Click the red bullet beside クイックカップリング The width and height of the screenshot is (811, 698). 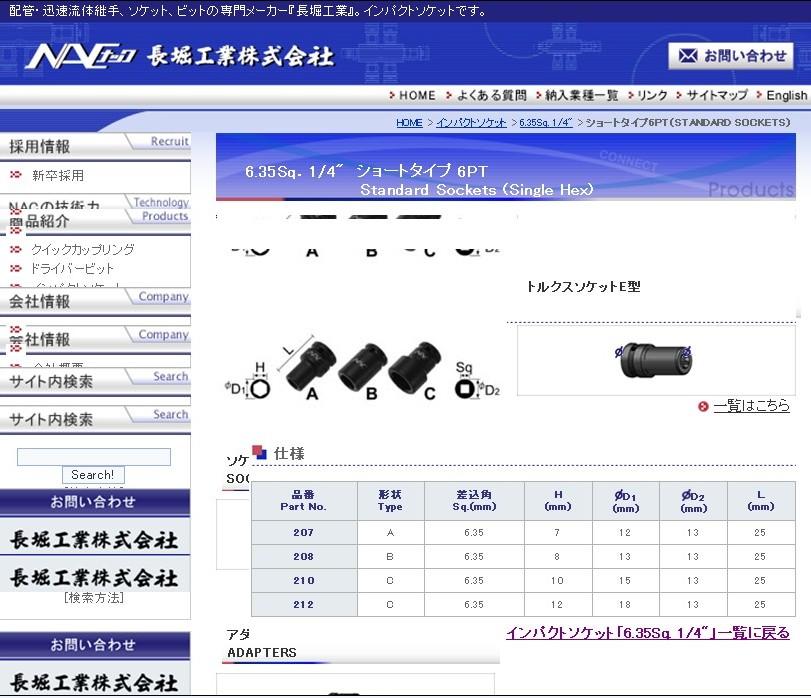point(16,249)
